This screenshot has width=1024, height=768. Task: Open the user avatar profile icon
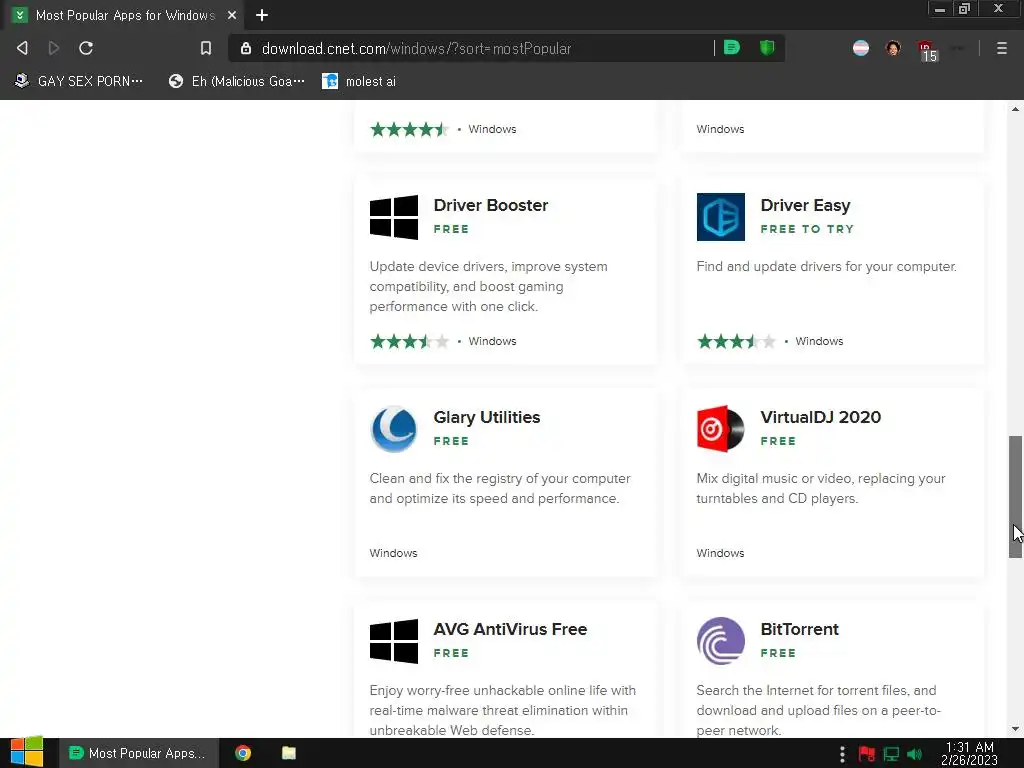click(893, 48)
